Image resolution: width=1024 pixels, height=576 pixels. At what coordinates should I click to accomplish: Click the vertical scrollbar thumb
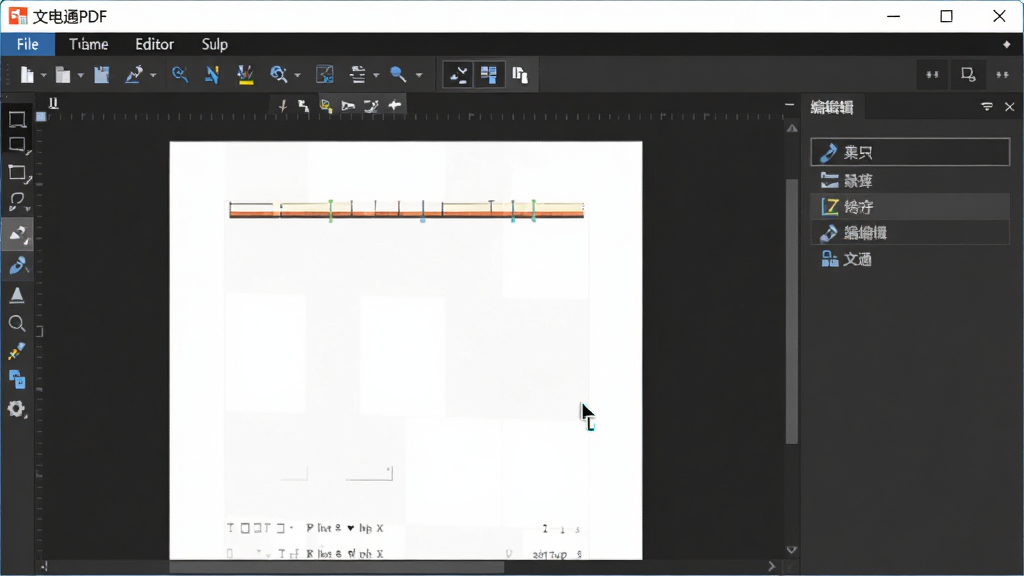[x=792, y=311]
